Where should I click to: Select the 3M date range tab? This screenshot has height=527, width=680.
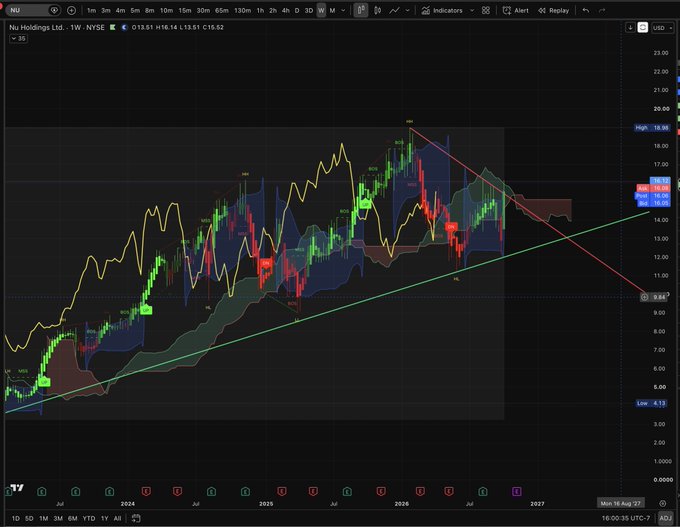click(x=58, y=518)
